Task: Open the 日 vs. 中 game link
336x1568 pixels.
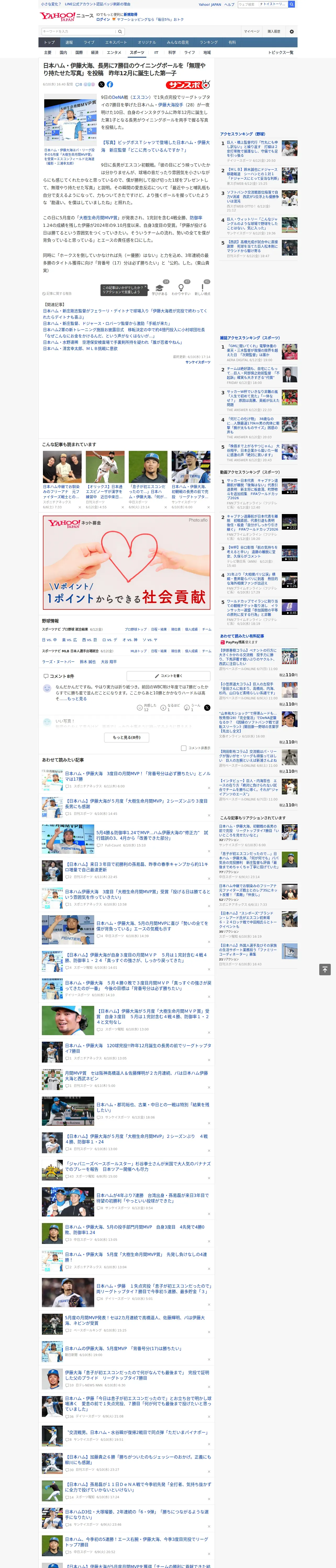Action: [x=49, y=640]
